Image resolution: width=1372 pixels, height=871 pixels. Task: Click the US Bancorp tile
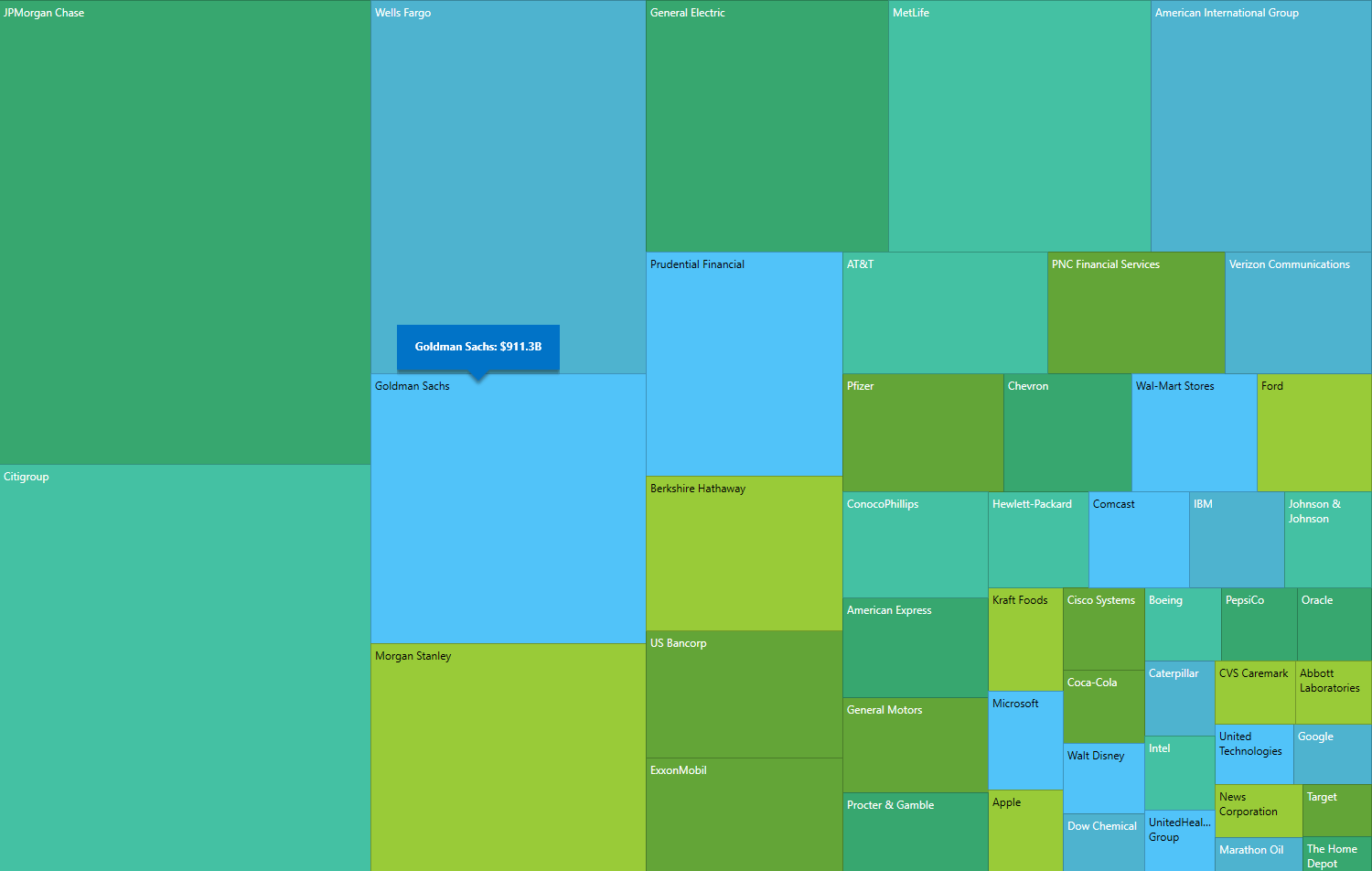coord(745,694)
